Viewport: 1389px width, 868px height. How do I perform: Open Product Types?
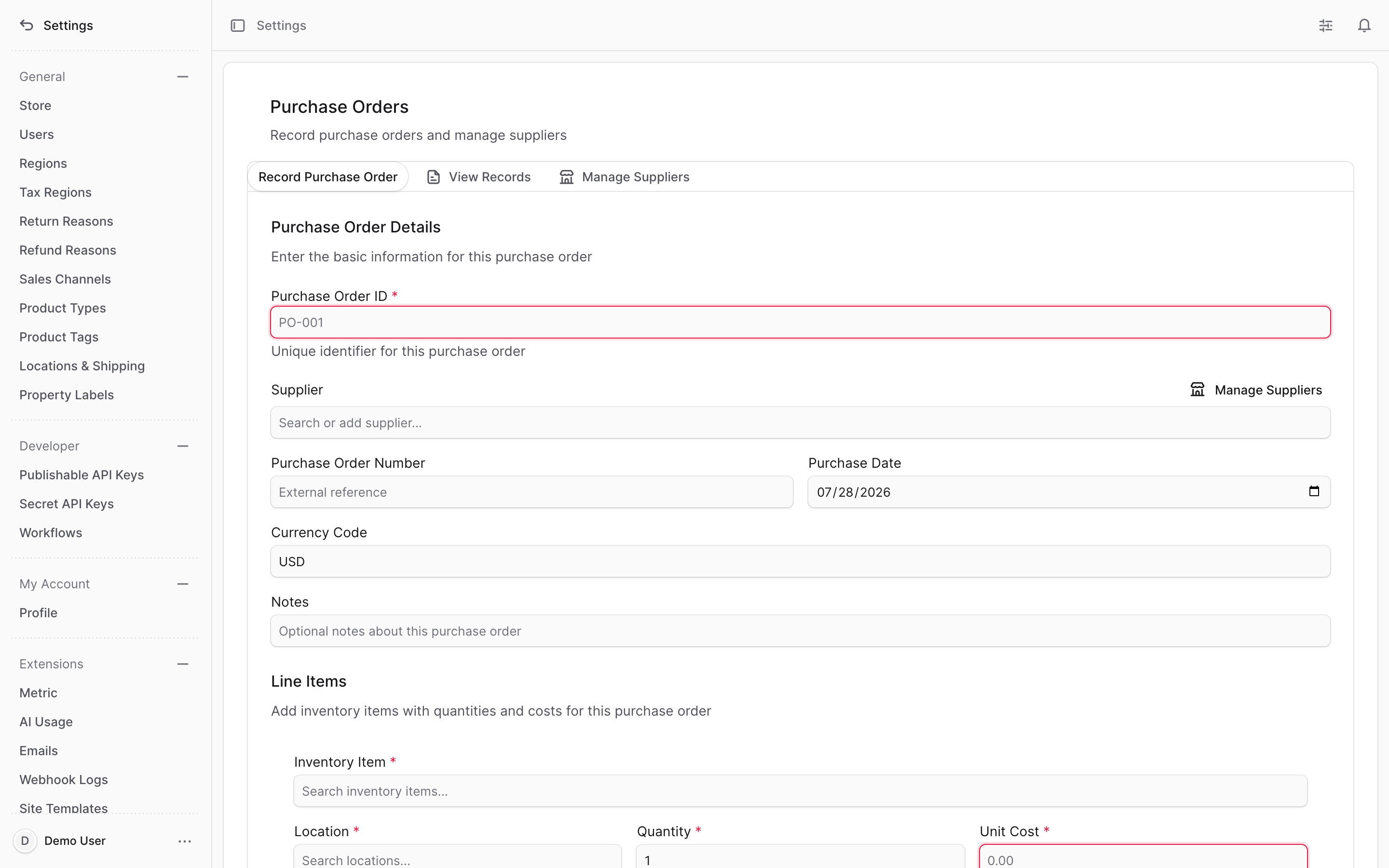(x=63, y=308)
